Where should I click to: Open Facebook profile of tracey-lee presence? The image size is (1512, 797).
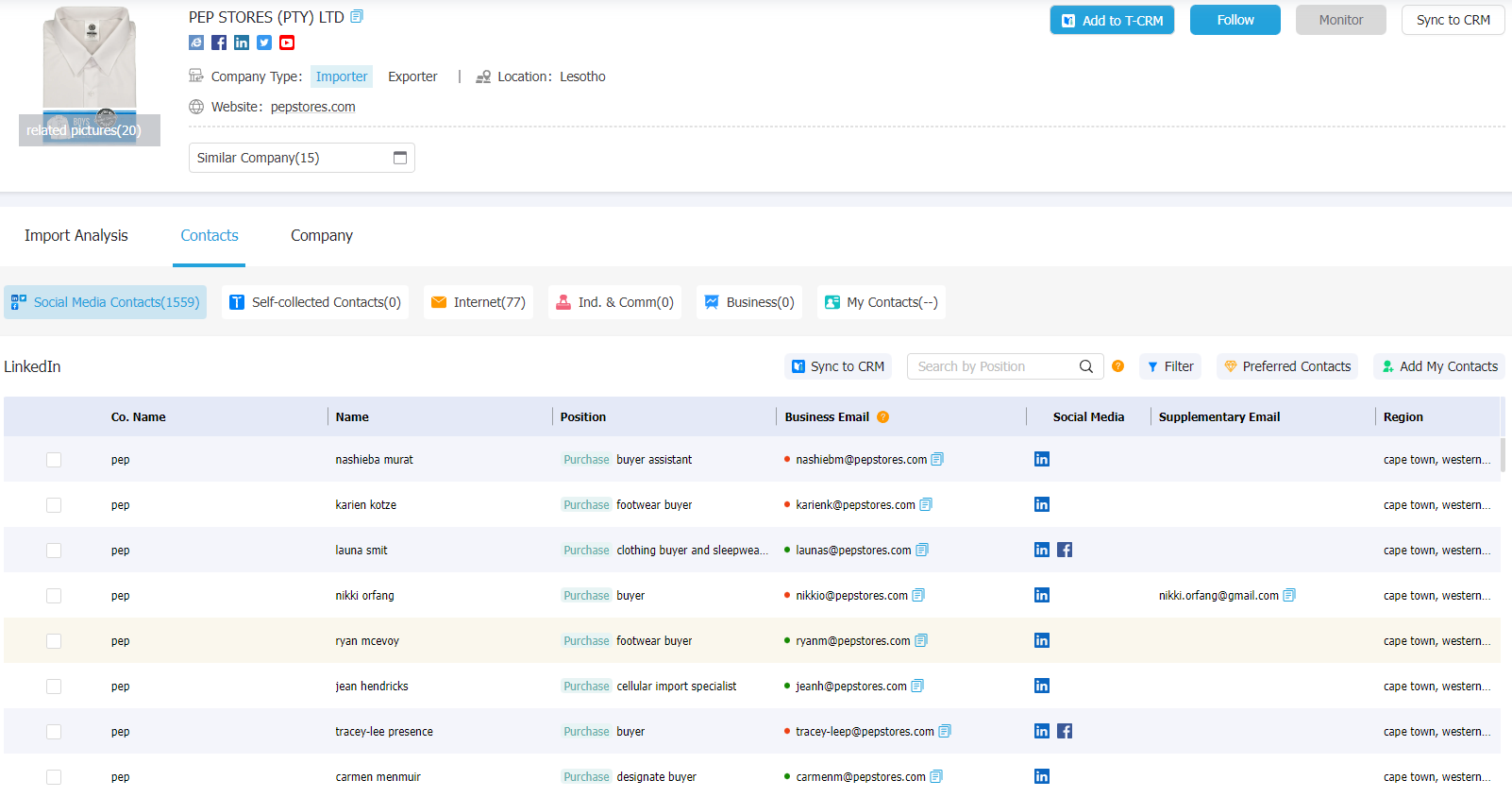pos(1065,731)
